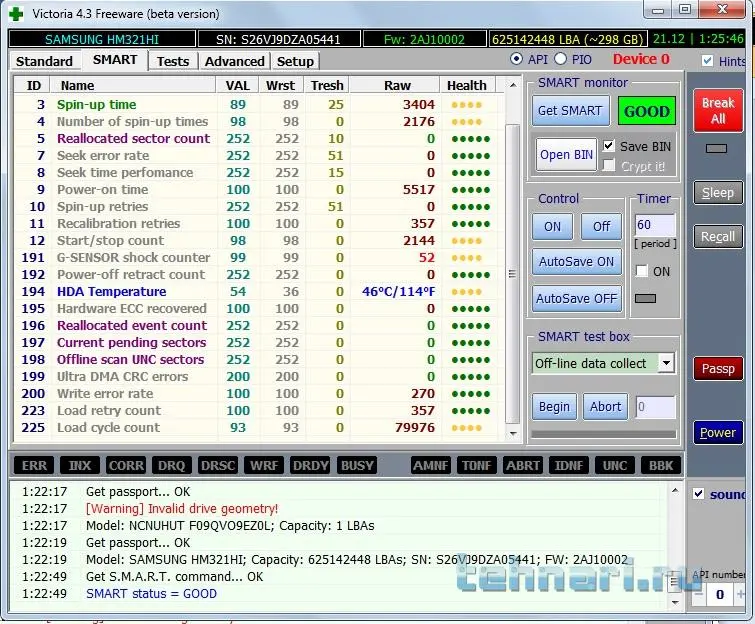Put the drive to Sleep

click(717, 193)
